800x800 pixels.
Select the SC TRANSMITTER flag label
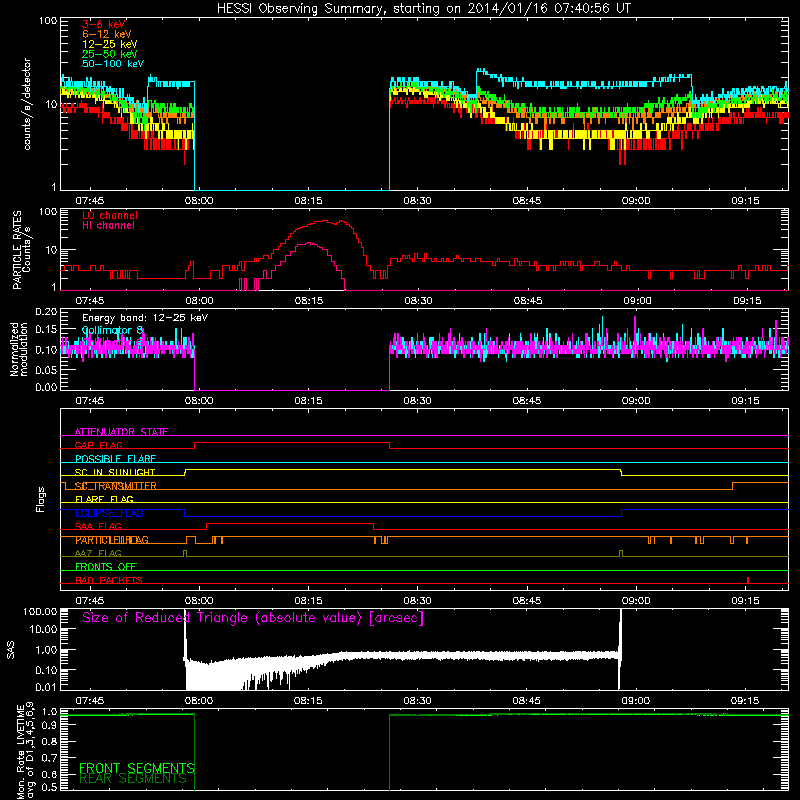(x=116, y=486)
